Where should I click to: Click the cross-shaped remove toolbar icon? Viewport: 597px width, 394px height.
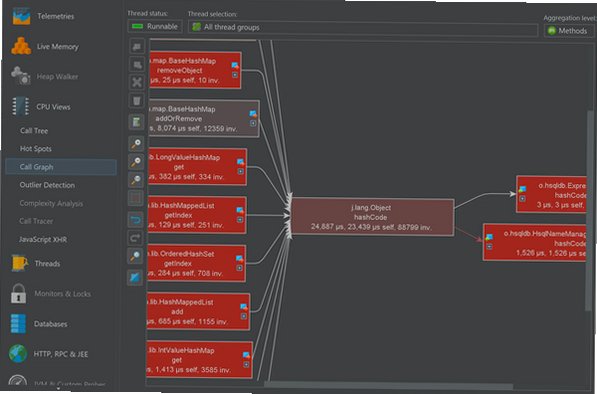pyautogui.click(x=137, y=82)
